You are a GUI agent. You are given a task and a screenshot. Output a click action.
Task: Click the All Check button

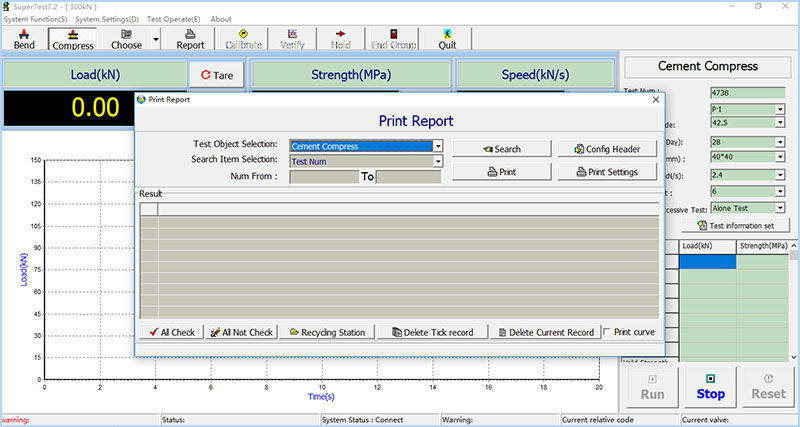[170, 332]
